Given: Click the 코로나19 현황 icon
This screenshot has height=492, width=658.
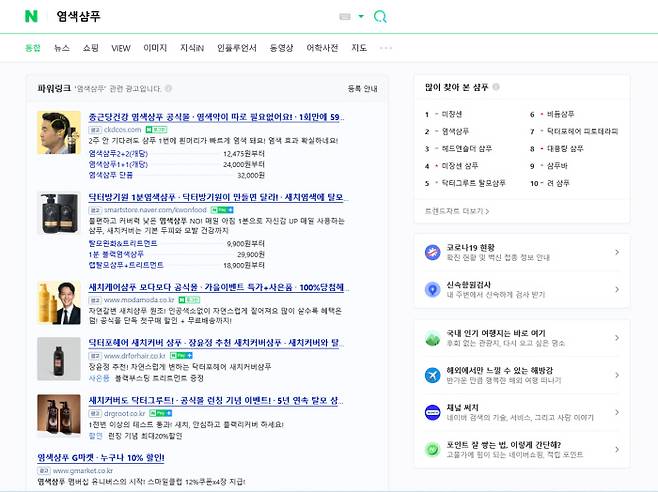Looking at the screenshot, I should pyautogui.click(x=432, y=252).
